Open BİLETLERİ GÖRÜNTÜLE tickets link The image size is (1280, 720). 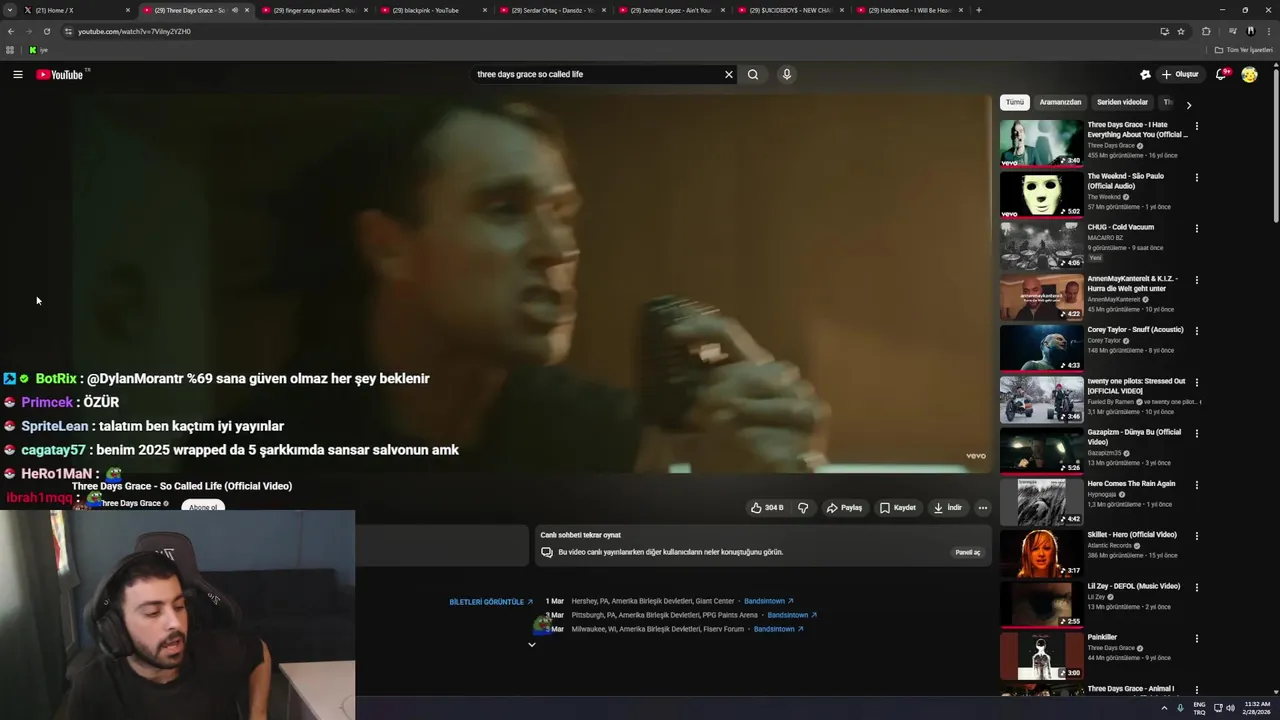point(491,602)
